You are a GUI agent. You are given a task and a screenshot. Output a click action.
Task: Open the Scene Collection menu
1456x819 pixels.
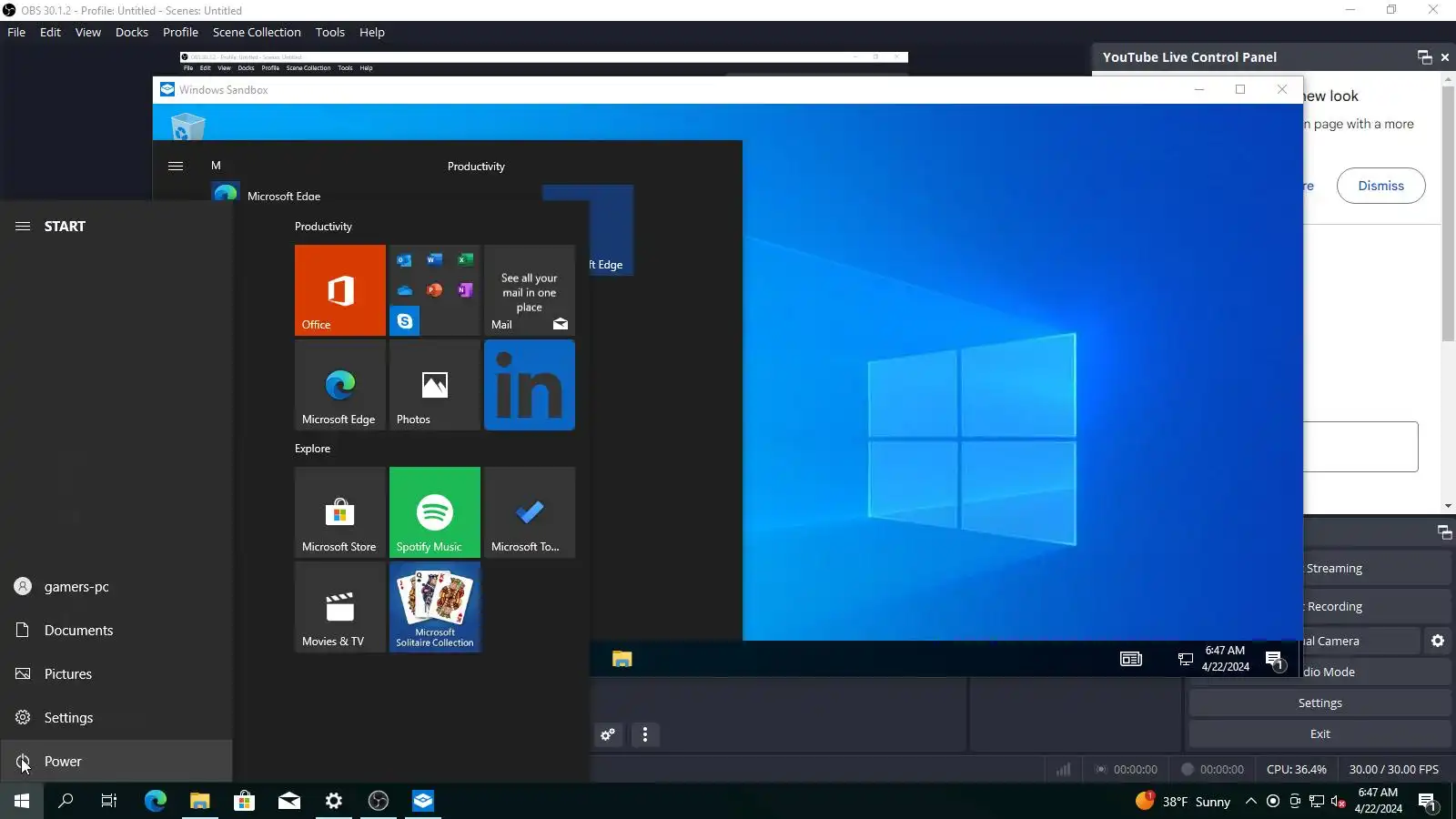(x=257, y=32)
